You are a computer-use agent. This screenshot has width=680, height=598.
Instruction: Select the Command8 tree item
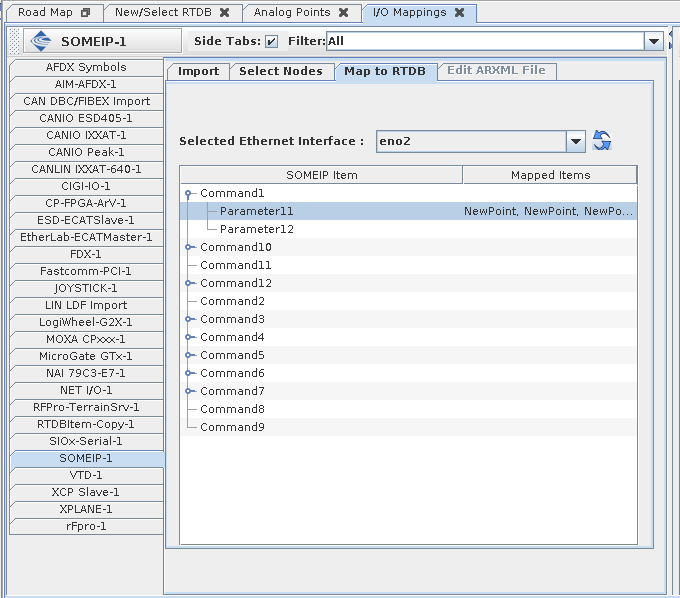click(x=232, y=409)
